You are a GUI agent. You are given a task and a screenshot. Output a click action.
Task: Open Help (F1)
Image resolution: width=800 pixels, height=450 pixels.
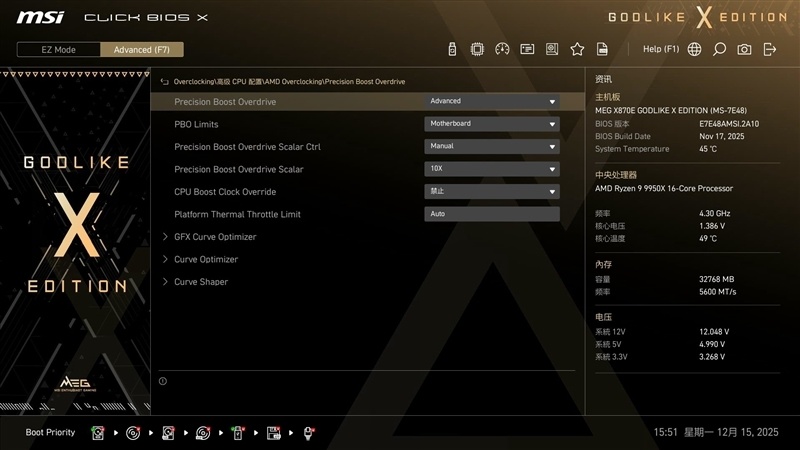coord(661,49)
